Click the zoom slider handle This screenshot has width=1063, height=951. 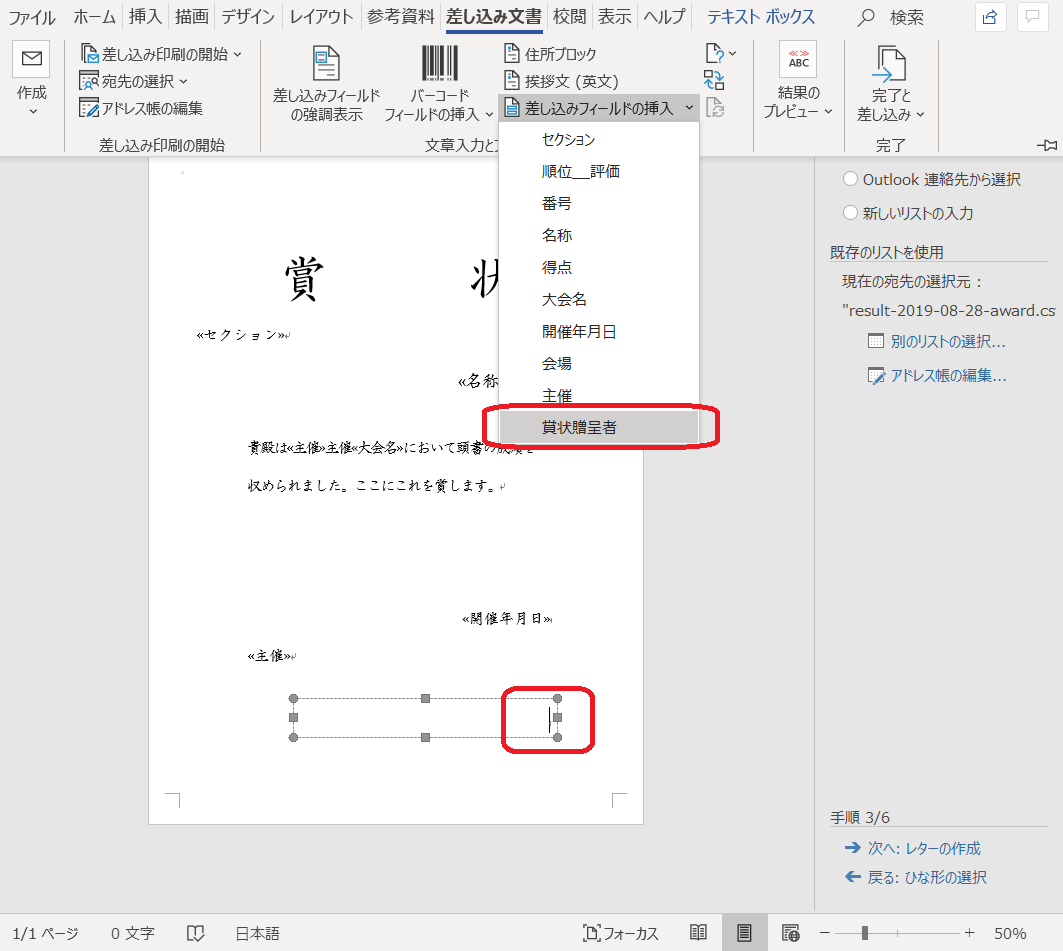point(864,933)
